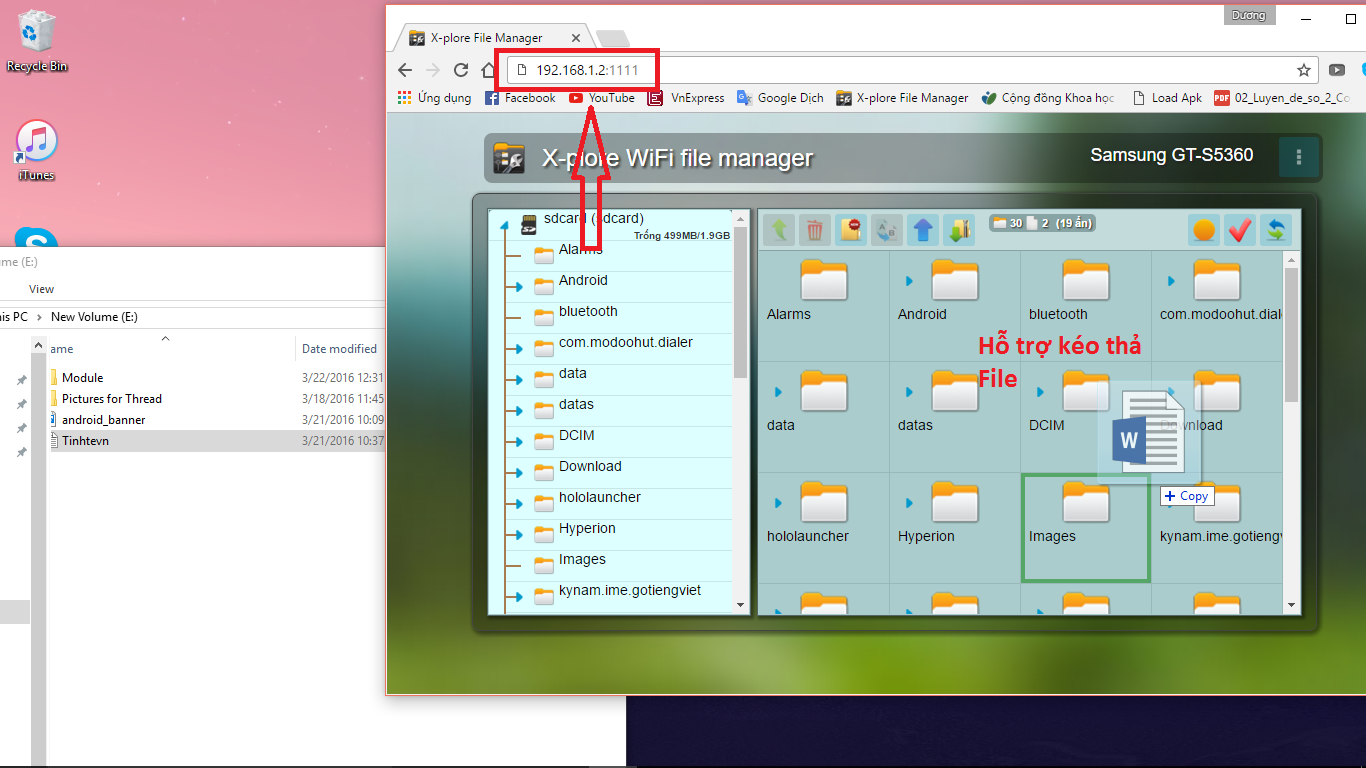Click New Volume (E:) in Explorer's path bar
This screenshot has height=768, width=1366.
coord(94,317)
